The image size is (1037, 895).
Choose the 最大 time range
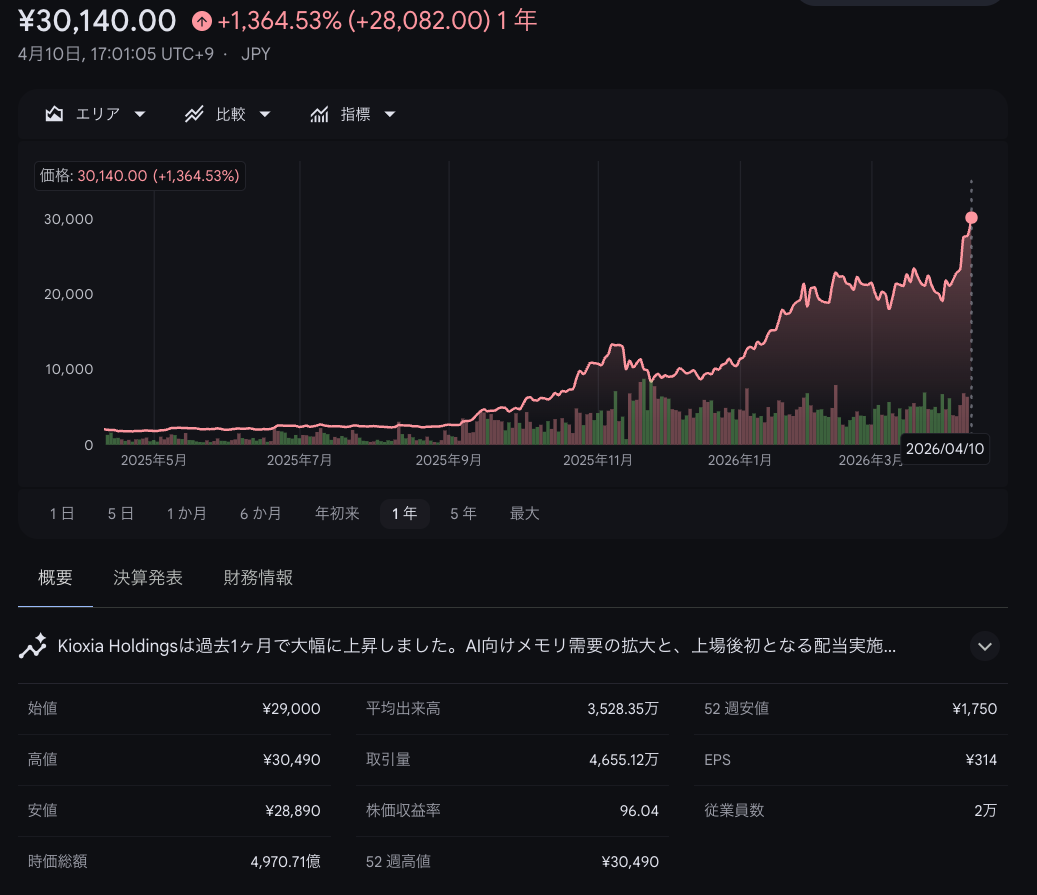524,513
